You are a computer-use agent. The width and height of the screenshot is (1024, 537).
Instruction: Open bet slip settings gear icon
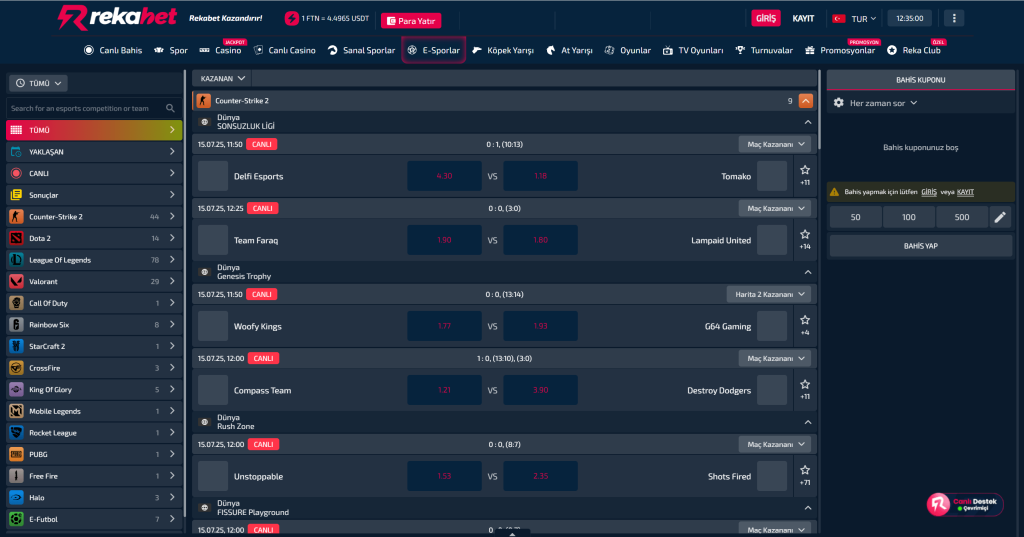pyautogui.click(x=839, y=103)
